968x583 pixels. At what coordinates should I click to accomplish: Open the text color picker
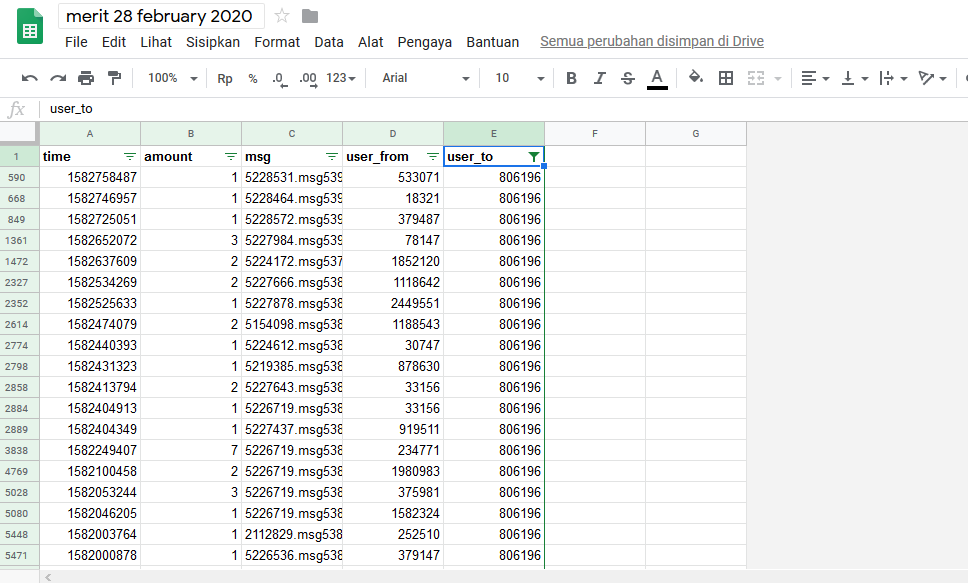tap(657, 78)
